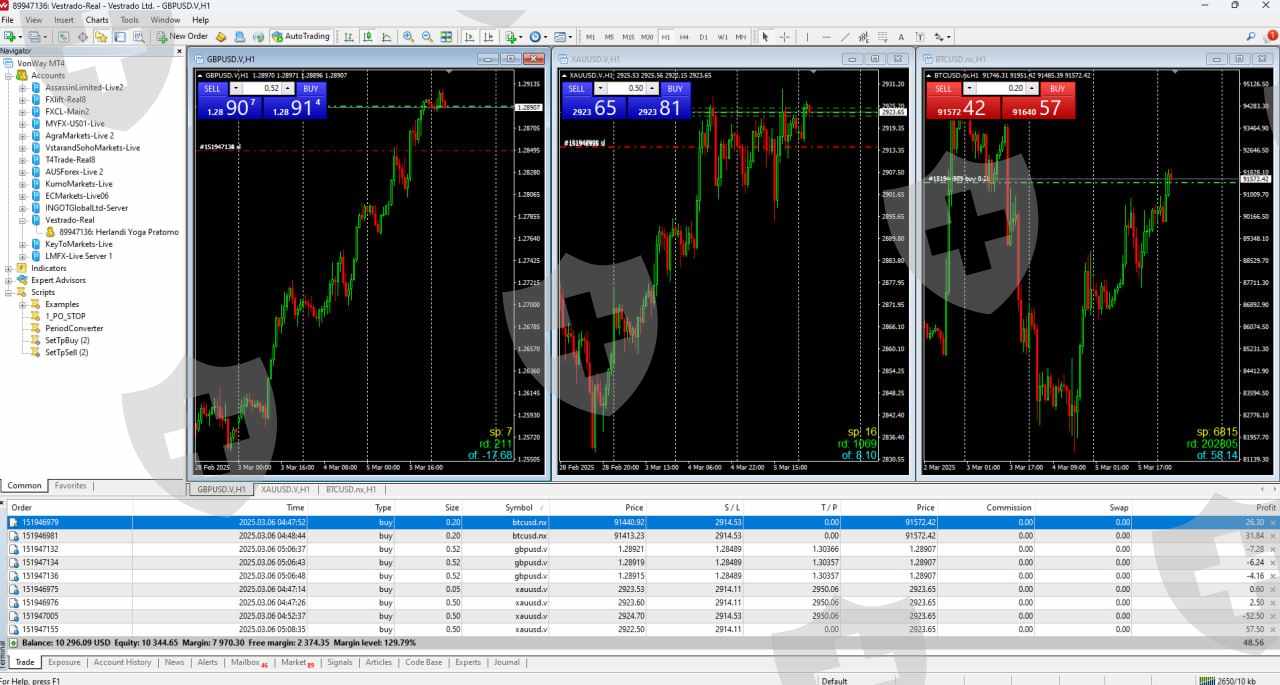Expand the Indicators tree node
The height and width of the screenshot is (685, 1280).
pyautogui.click(x=9, y=268)
